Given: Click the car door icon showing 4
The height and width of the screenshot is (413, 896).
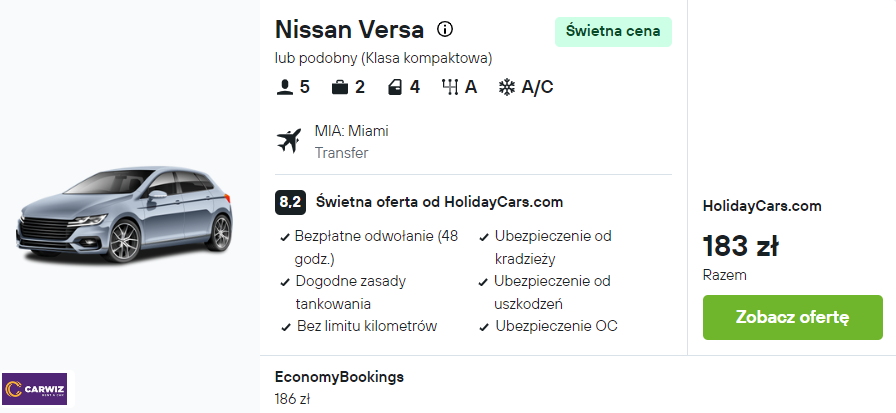Looking at the screenshot, I should click(395, 87).
